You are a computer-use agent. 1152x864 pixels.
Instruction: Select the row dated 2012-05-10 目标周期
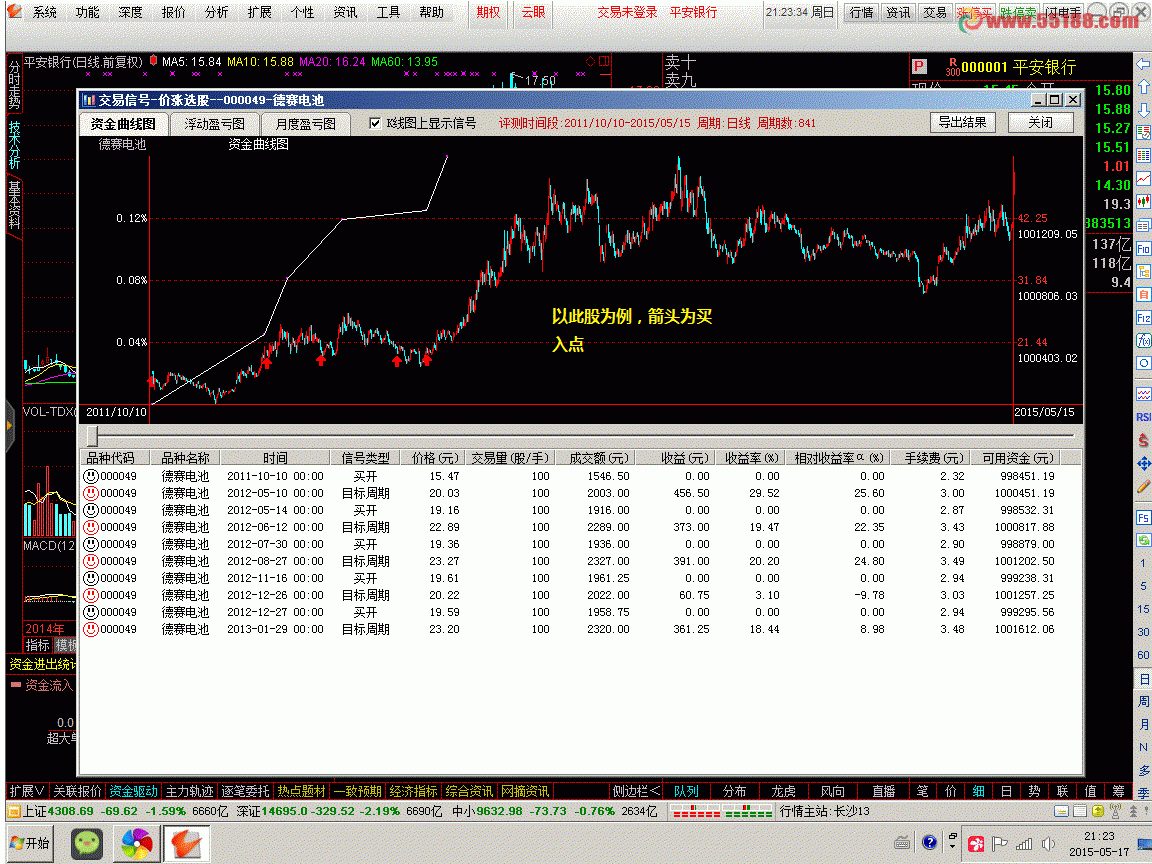point(580,493)
